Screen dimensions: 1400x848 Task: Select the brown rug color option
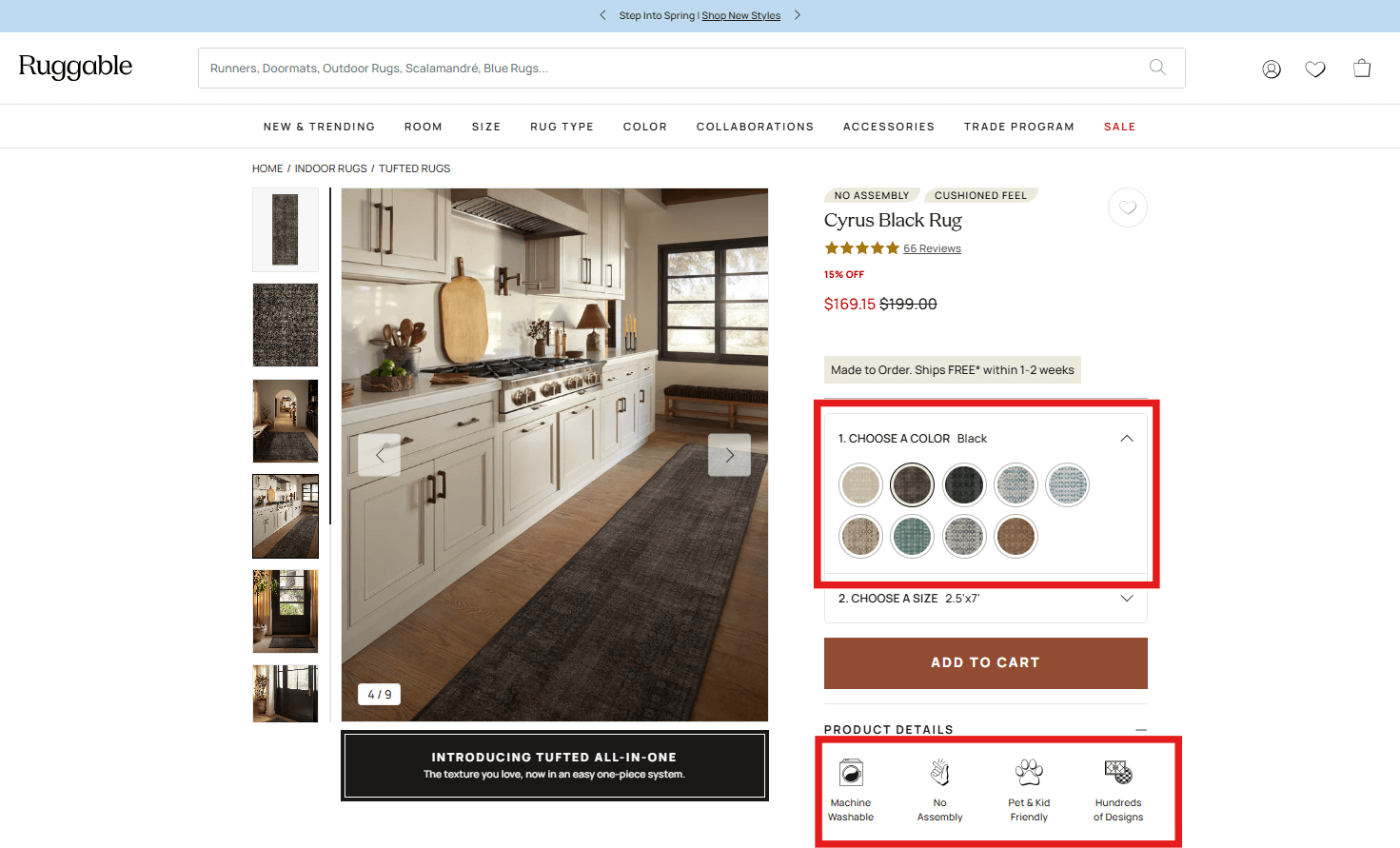pyautogui.click(x=1015, y=536)
